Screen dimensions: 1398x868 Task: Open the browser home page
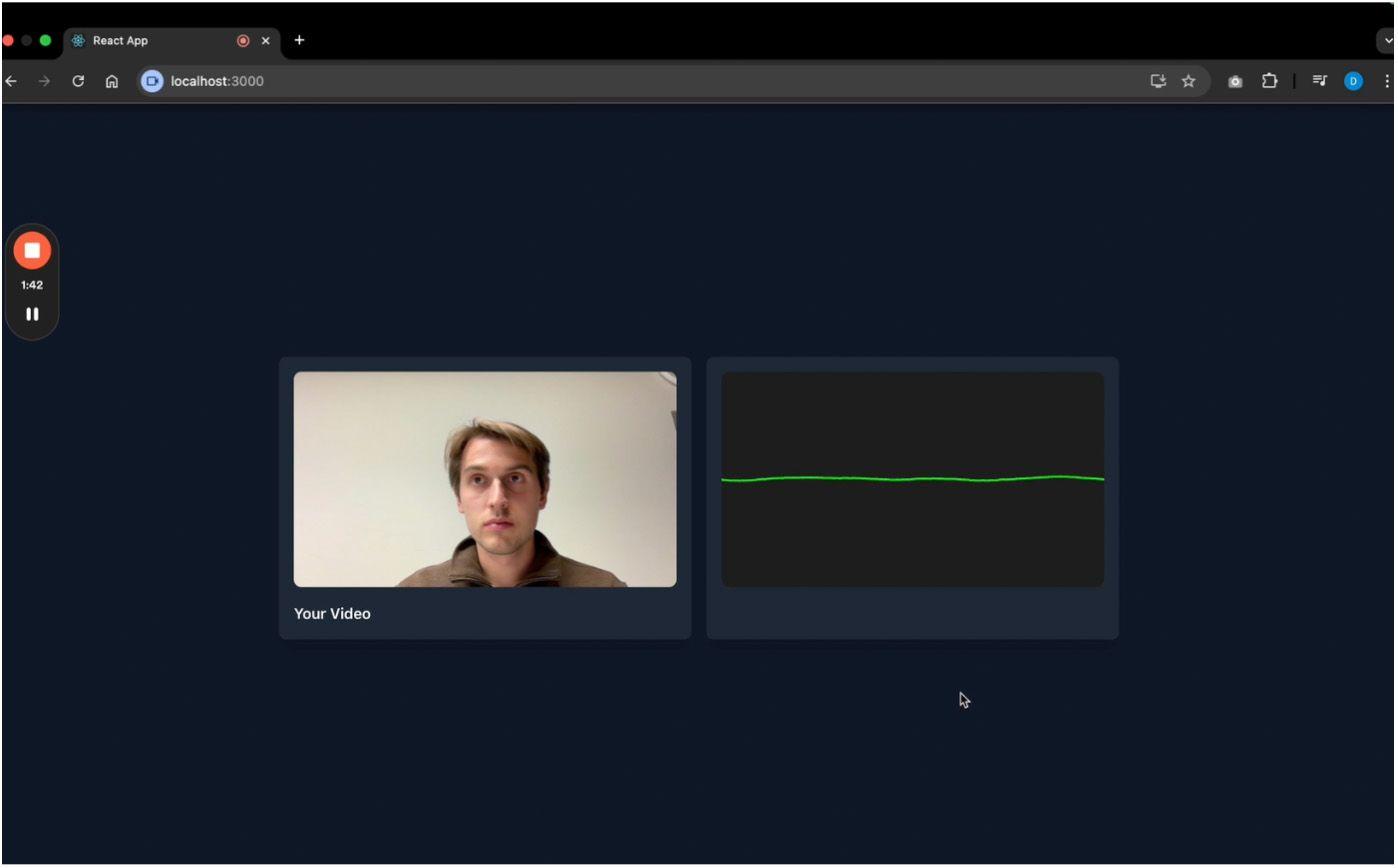[112, 81]
